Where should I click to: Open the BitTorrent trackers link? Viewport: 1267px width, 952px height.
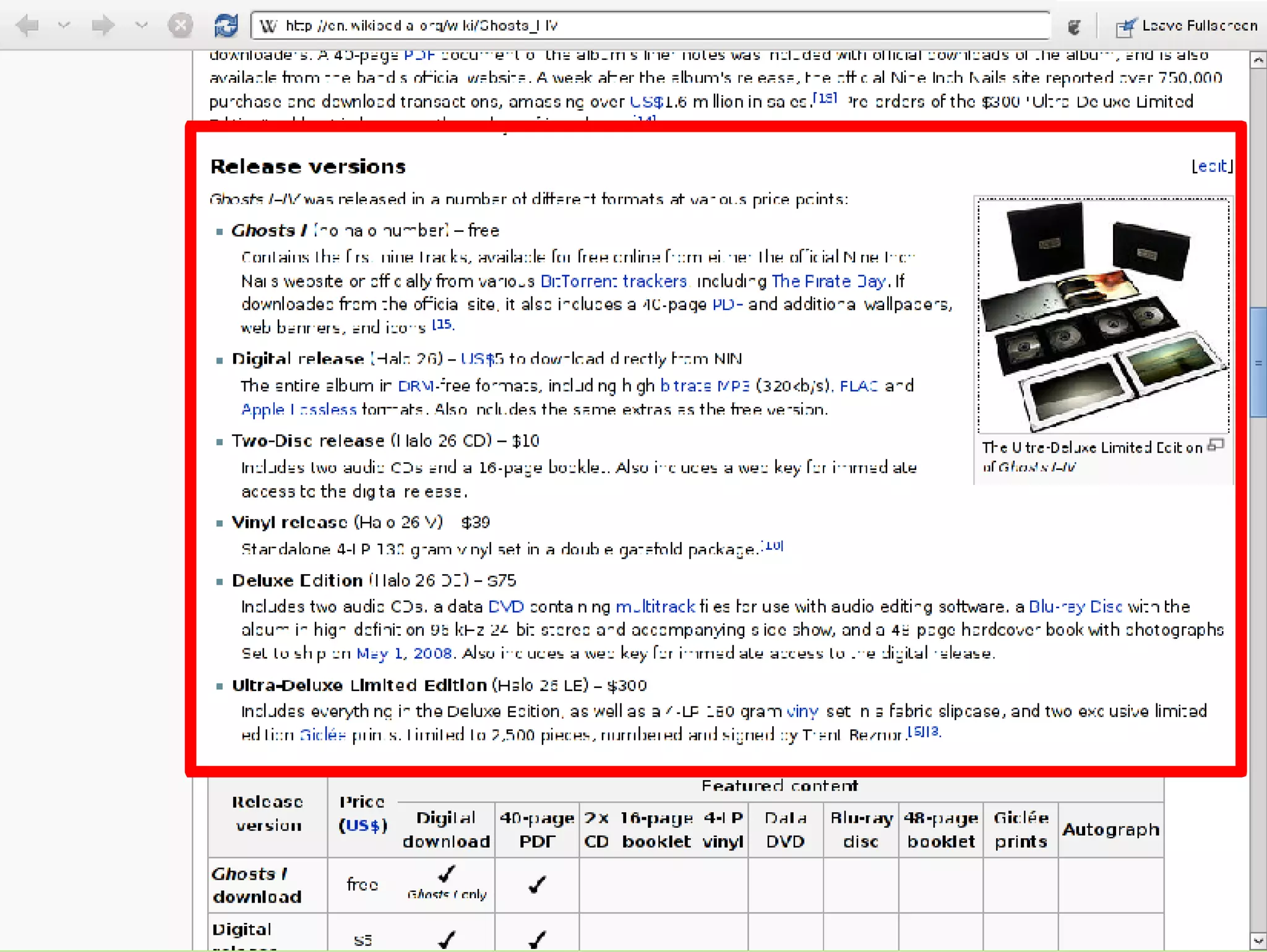[x=613, y=281]
